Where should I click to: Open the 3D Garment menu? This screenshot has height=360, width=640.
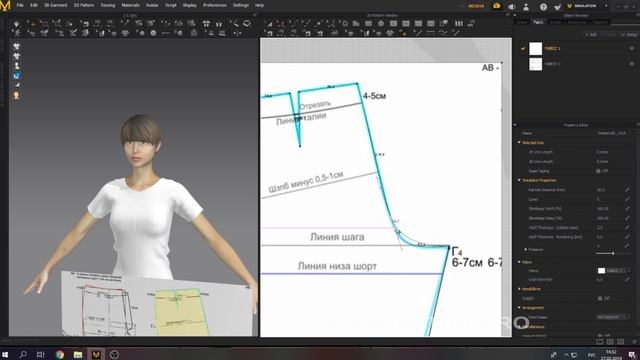(56, 5)
